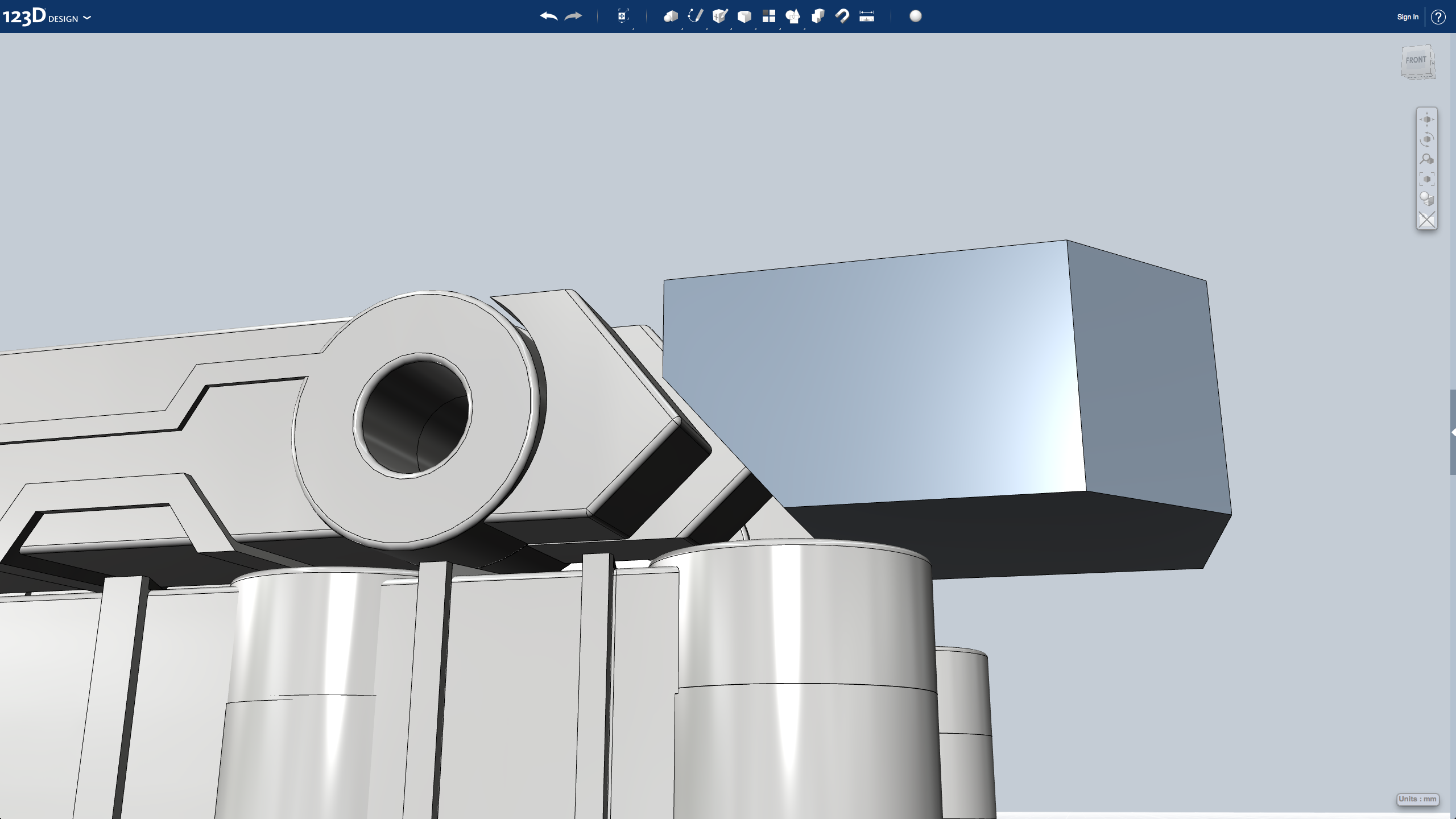Open the Construct tool
Image resolution: width=1456 pixels, height=819 pixels.
[x=720, y=16]
